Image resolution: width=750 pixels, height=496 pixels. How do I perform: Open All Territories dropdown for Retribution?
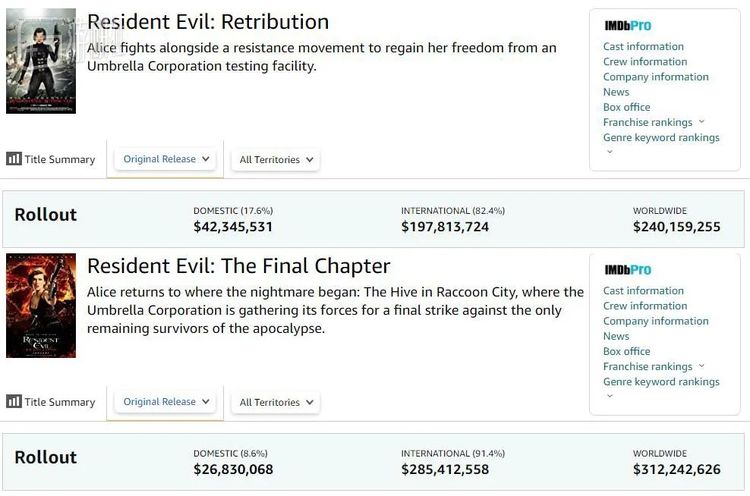coord(276,159)
